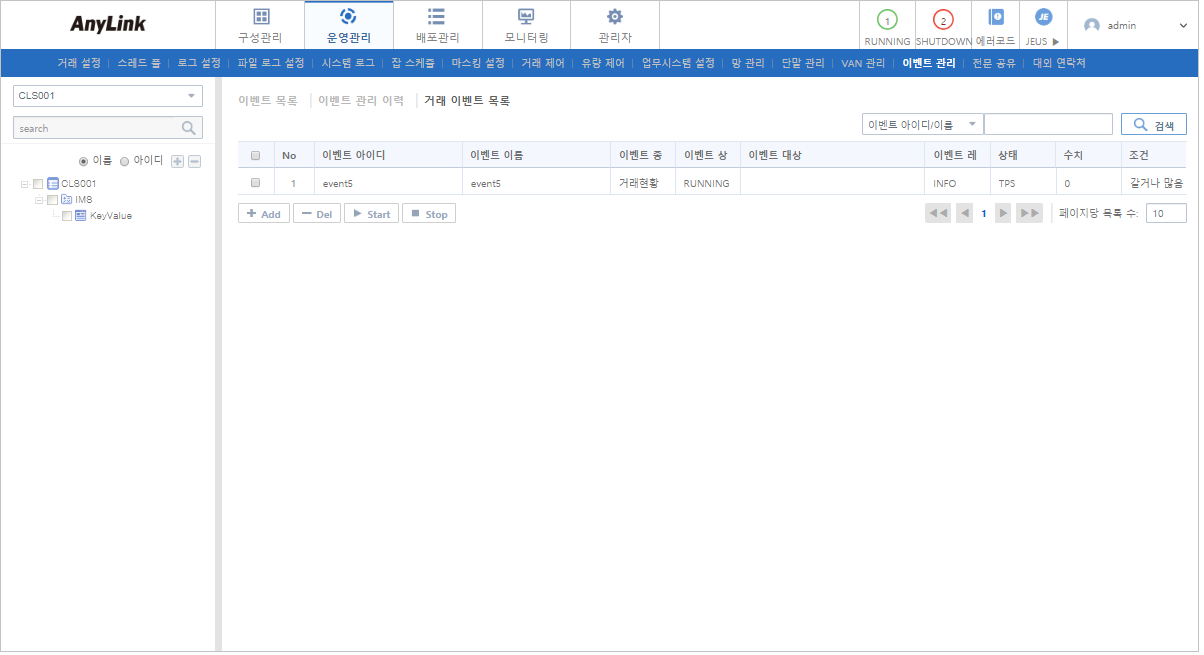Click the tree search magnifier icon
Screen dimensions: 1204x655
click(x=188, y=128)
